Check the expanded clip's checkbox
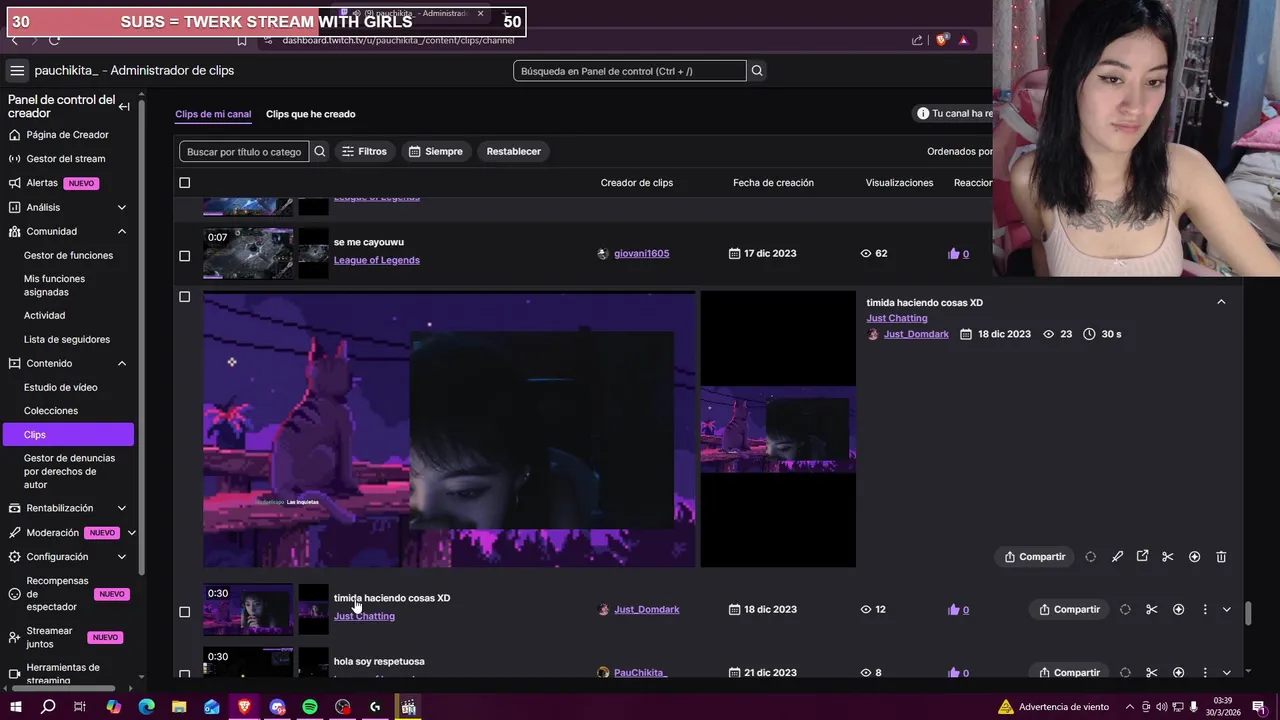The image size is (1280, 720). point(184,297)
